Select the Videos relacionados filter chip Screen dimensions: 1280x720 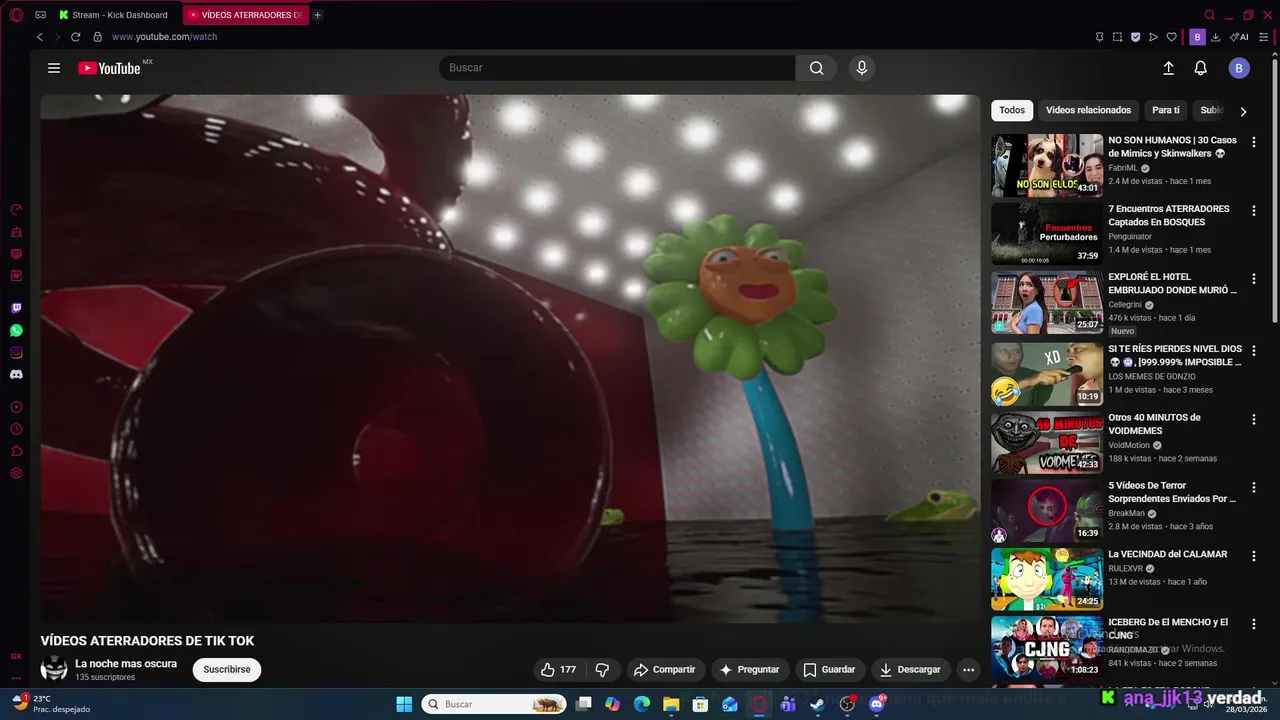(1088, 110)
